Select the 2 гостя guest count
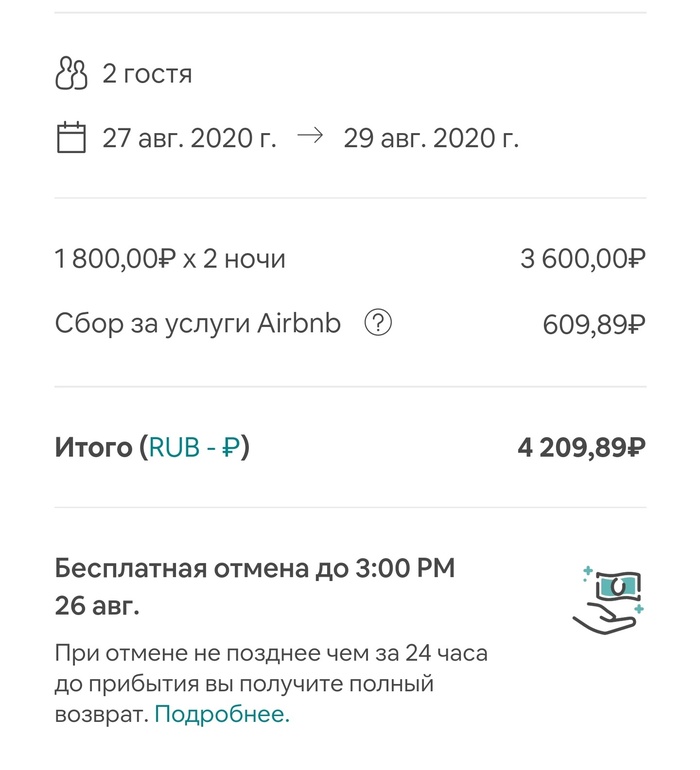 tap(147, 74)
